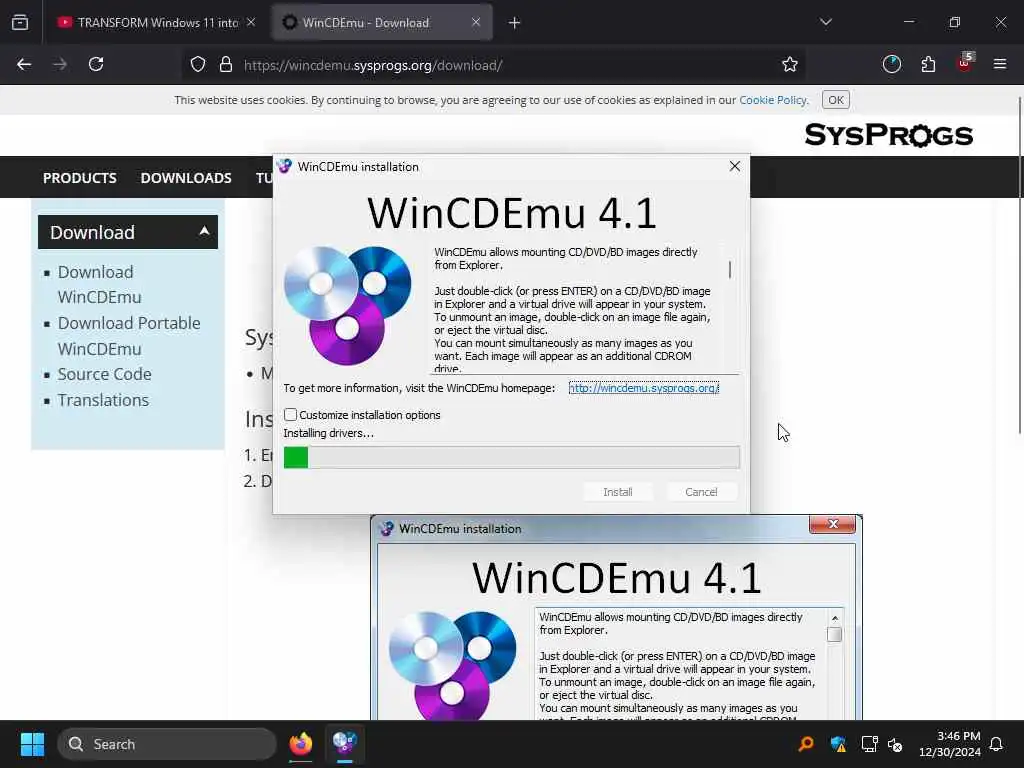
Task: Click the taskbar Search box
Action: (167, 744)
